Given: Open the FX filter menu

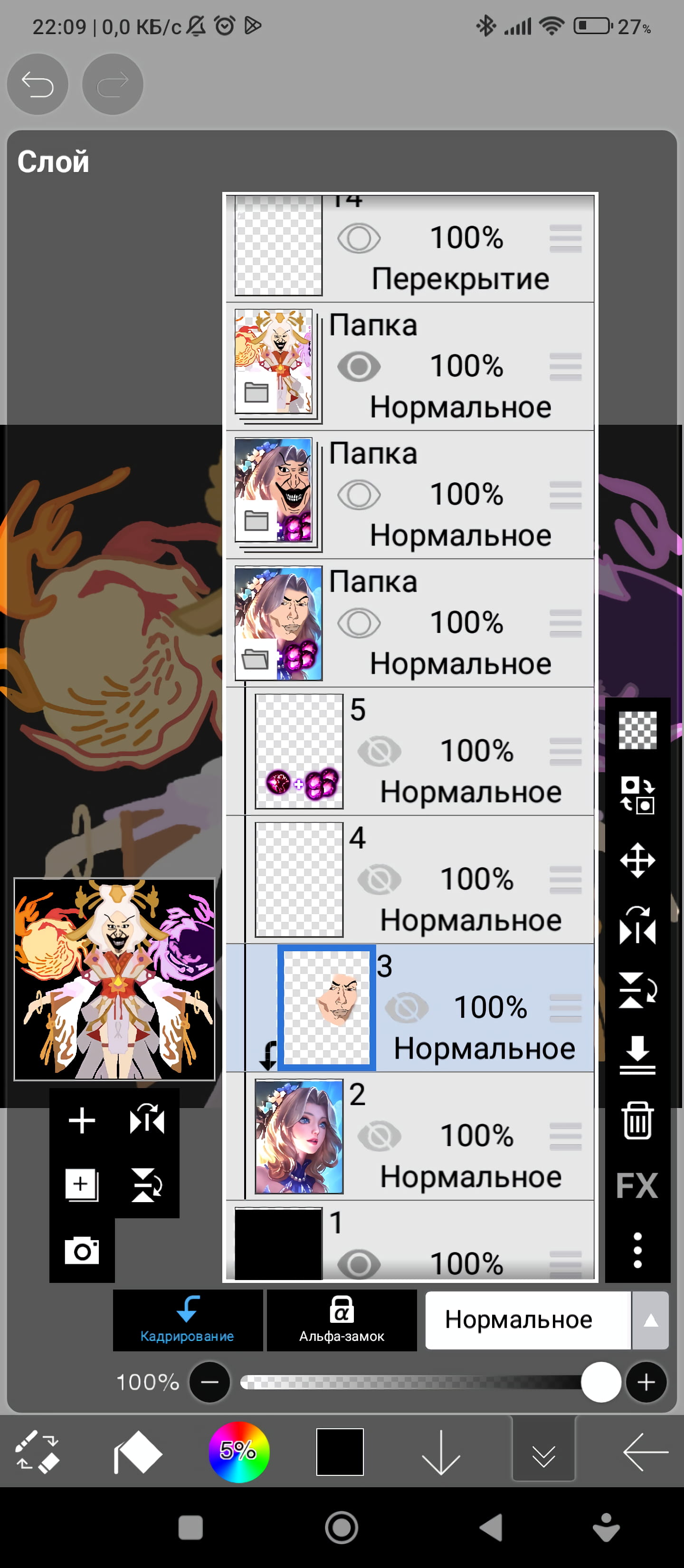Looking at the screenshot, I should (637, 1186).
